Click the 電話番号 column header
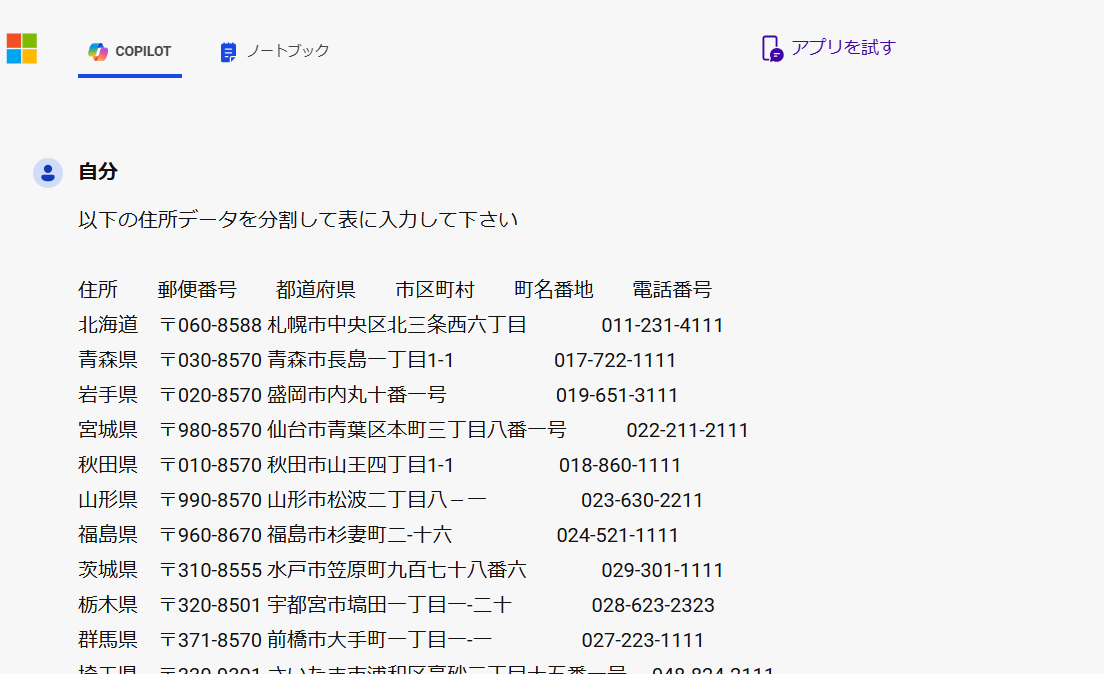 (x=672, y=289)
